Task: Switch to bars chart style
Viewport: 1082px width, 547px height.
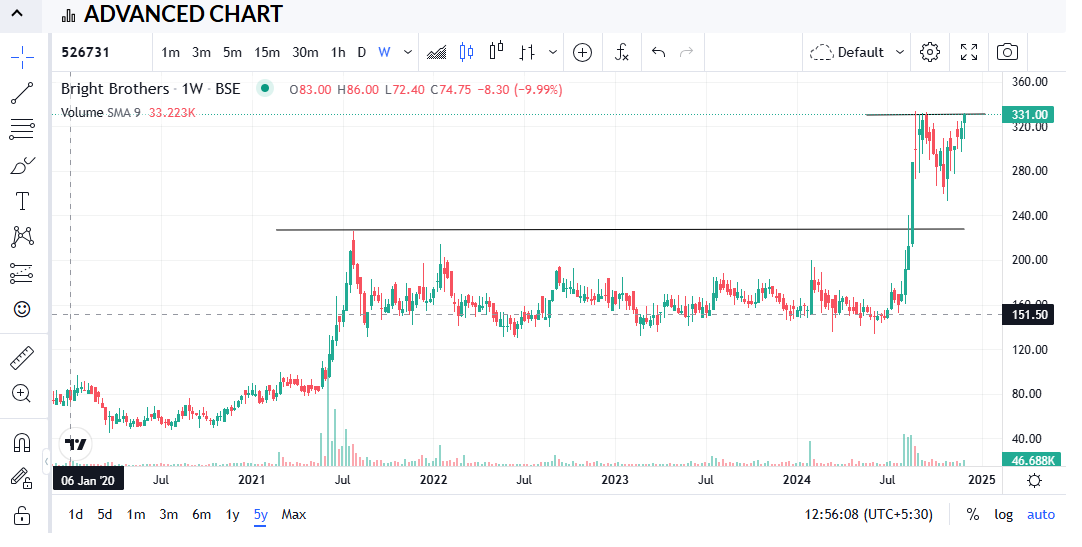Action: [x=527, y=52]
